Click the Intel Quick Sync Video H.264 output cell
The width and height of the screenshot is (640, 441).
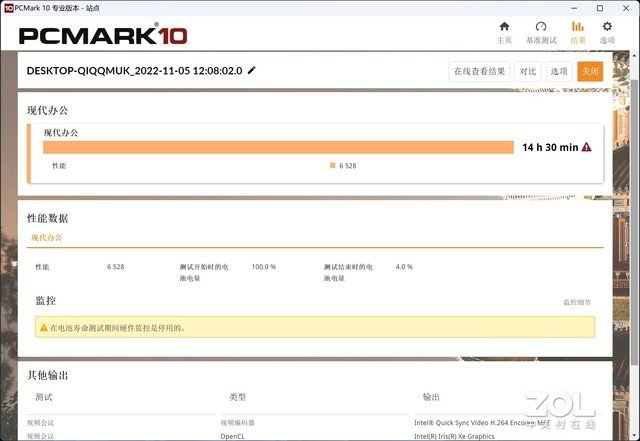pyautogui.click(x=482, y=423)
